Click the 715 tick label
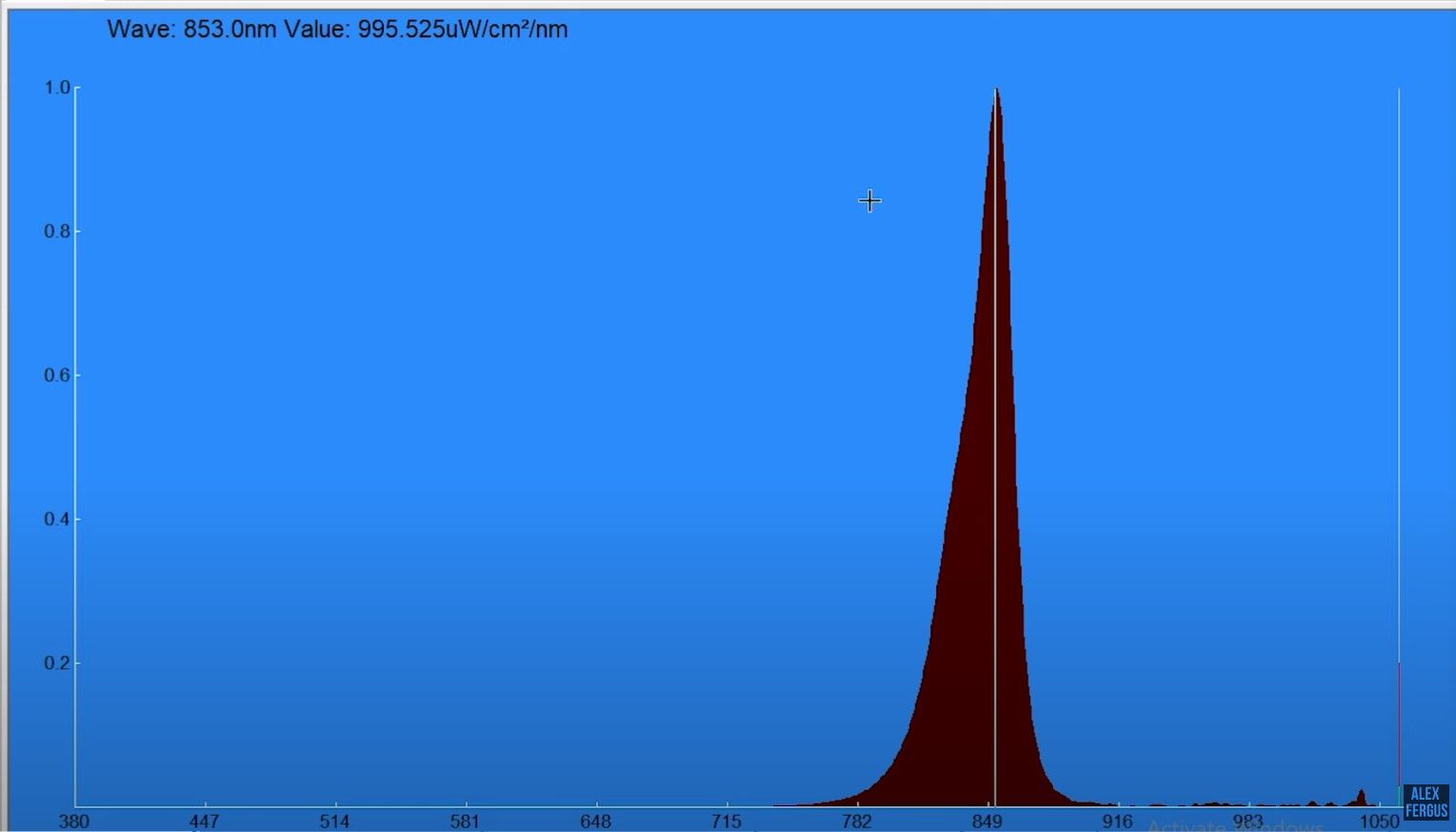The width and height of the screenshot is (1456, 832). (x=726, y=821)
